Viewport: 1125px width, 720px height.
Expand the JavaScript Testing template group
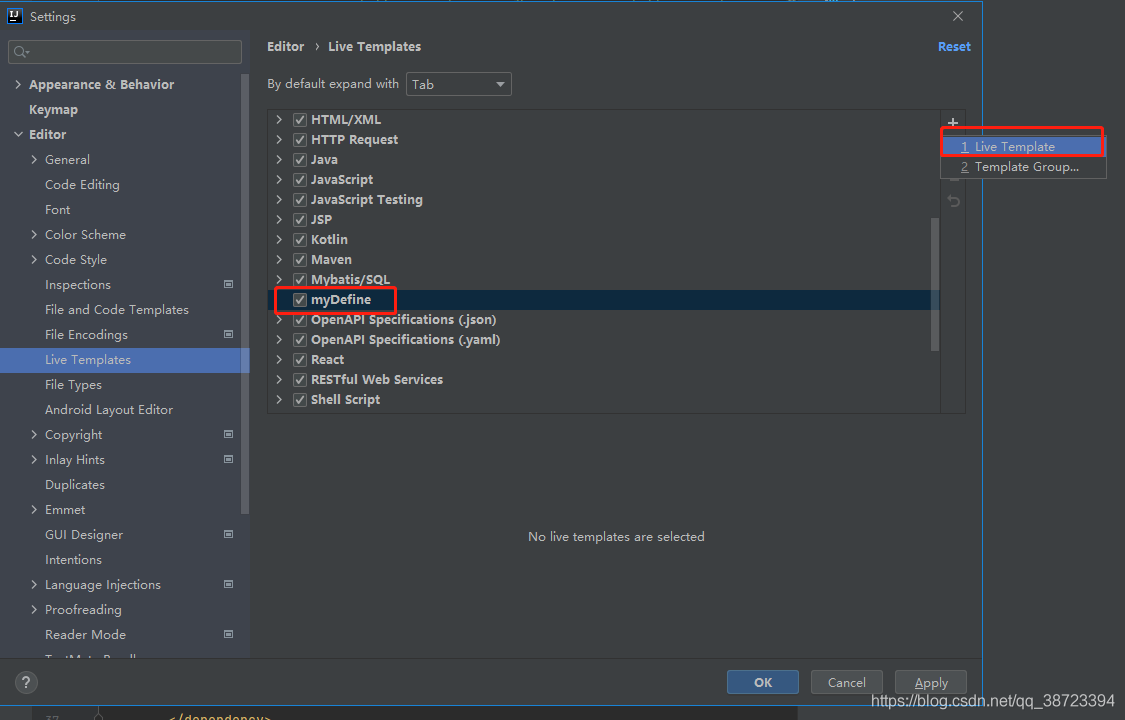click(280, 200)
